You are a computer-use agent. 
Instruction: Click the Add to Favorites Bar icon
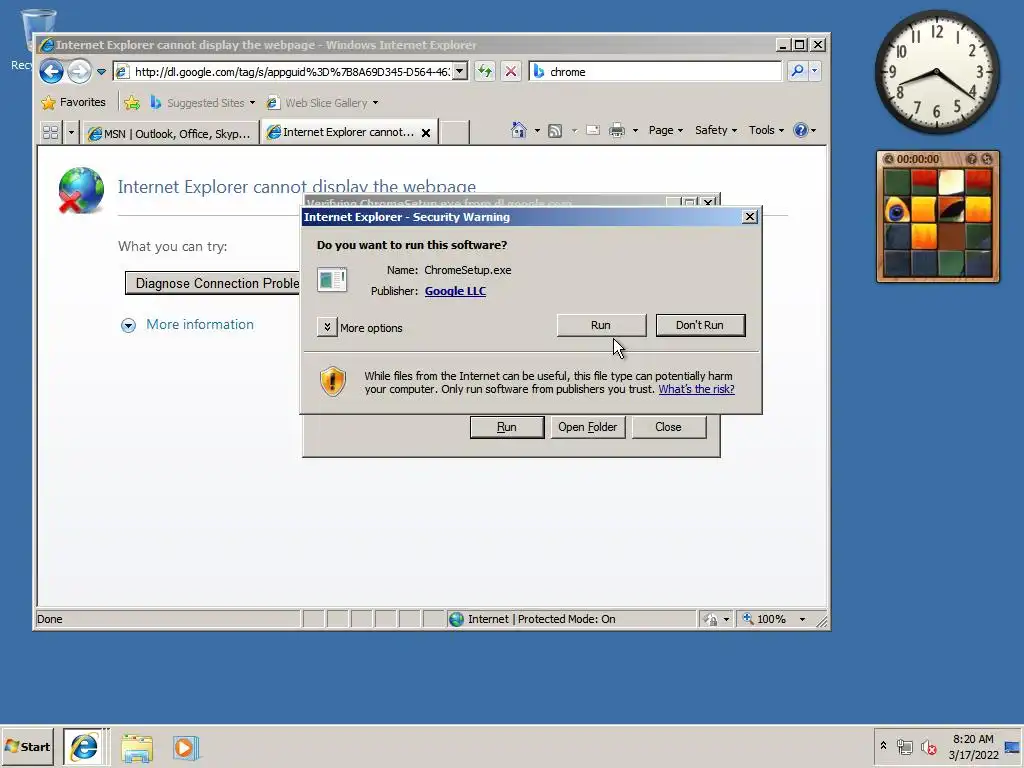pyautogui.click(x=132, y=103)
